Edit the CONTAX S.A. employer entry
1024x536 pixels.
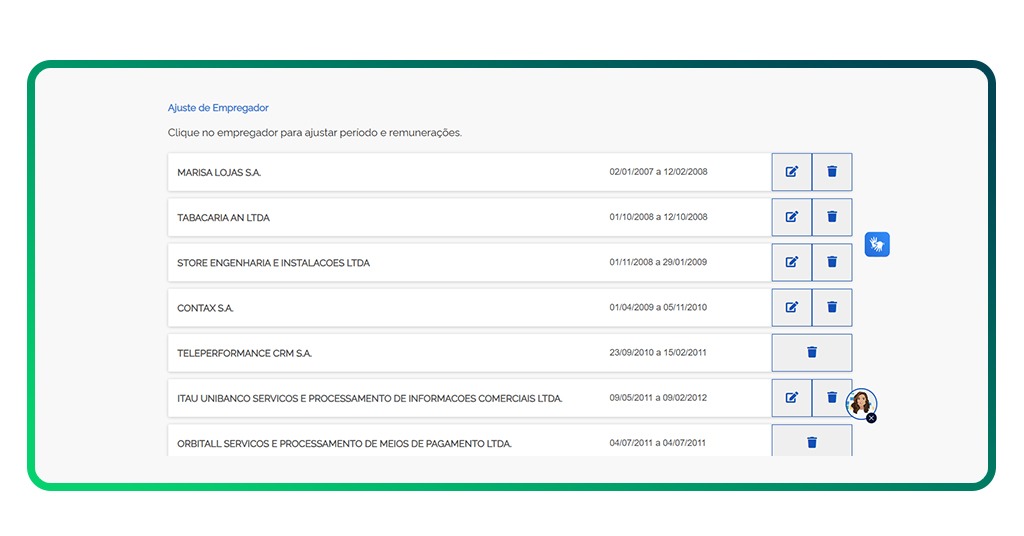coord(791,307)
